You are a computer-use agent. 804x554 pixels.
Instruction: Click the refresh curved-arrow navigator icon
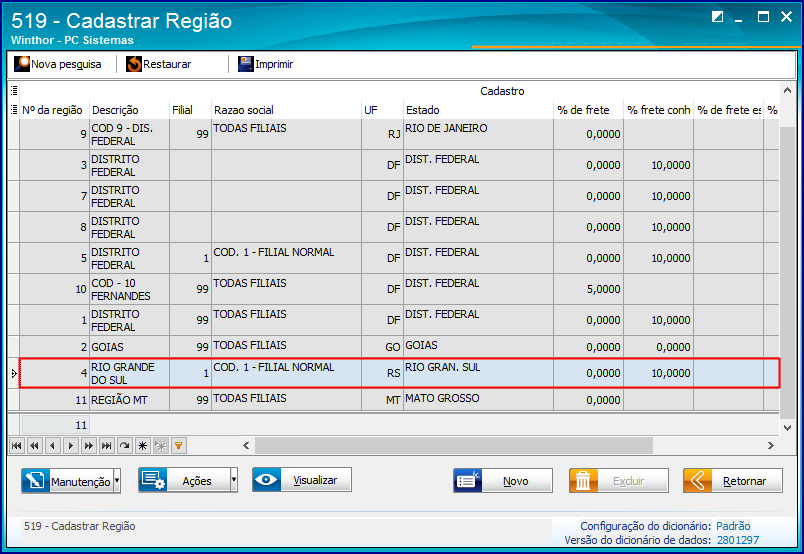click(125, 445)
